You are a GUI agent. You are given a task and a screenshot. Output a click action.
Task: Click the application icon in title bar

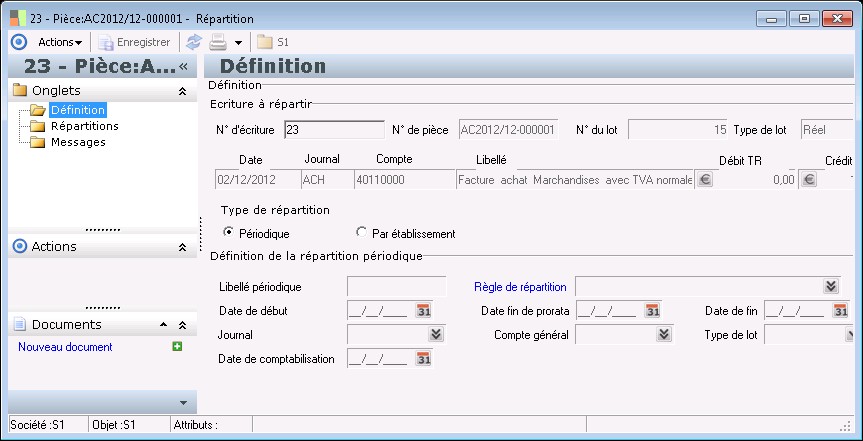click(x=18, y=18)
